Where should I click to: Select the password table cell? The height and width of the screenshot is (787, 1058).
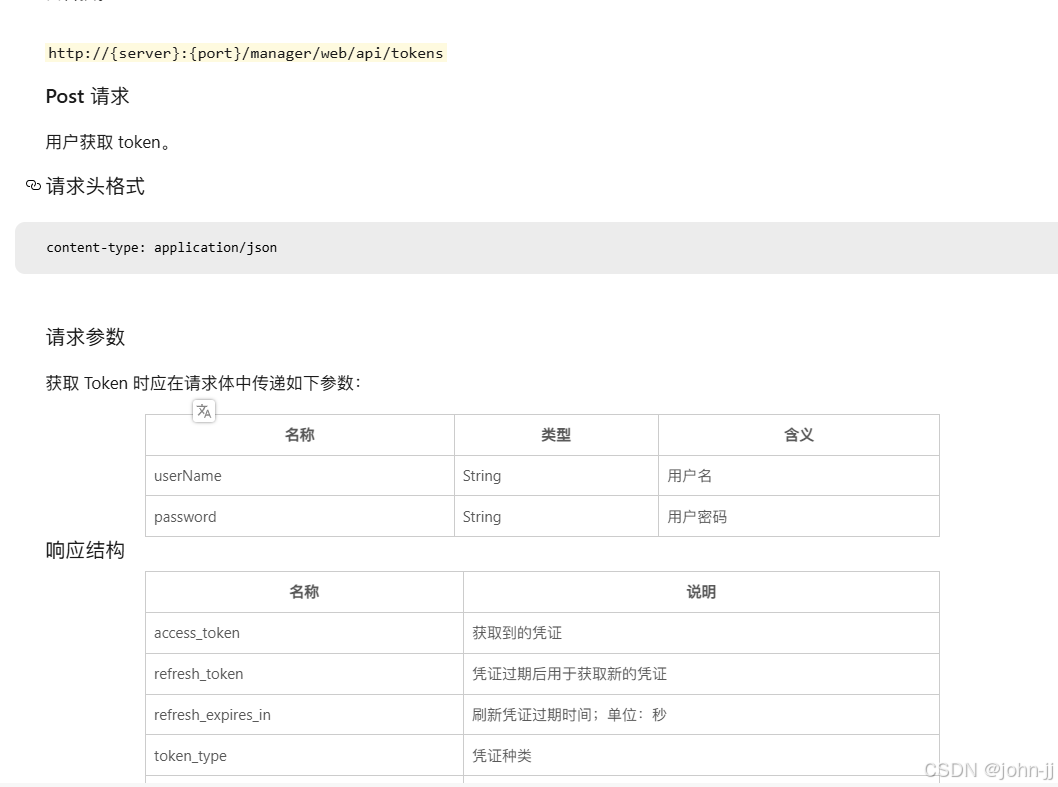click(184, 517)
